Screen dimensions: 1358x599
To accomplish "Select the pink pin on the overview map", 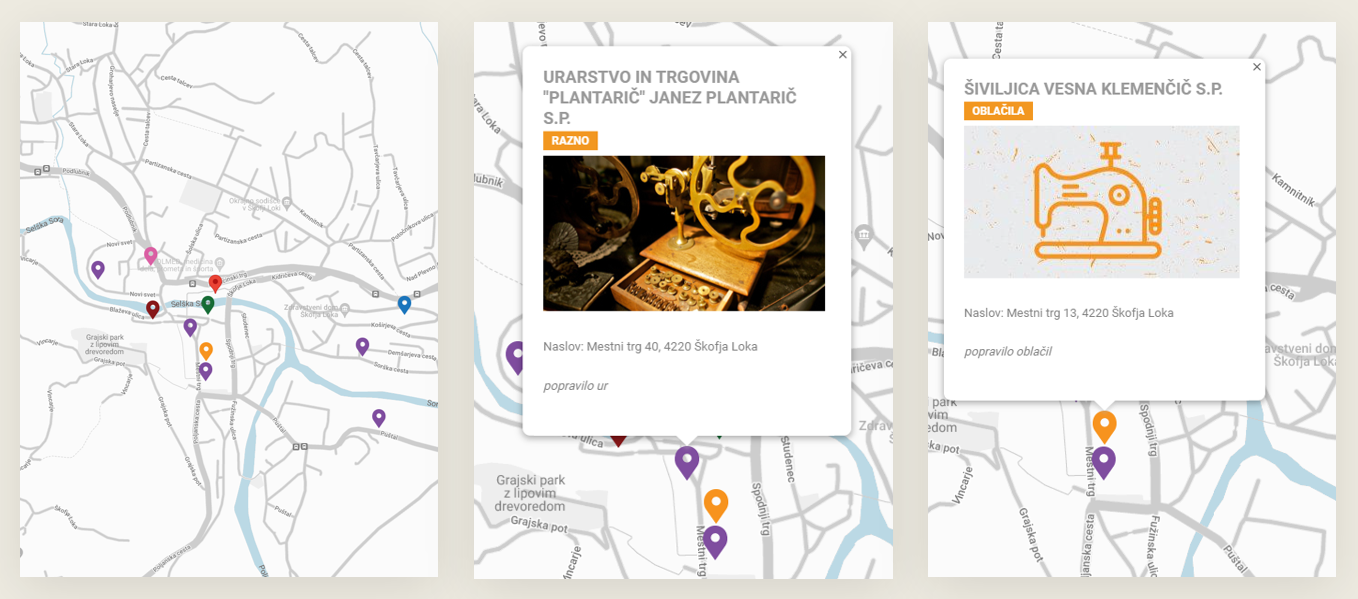I will 151,255.
